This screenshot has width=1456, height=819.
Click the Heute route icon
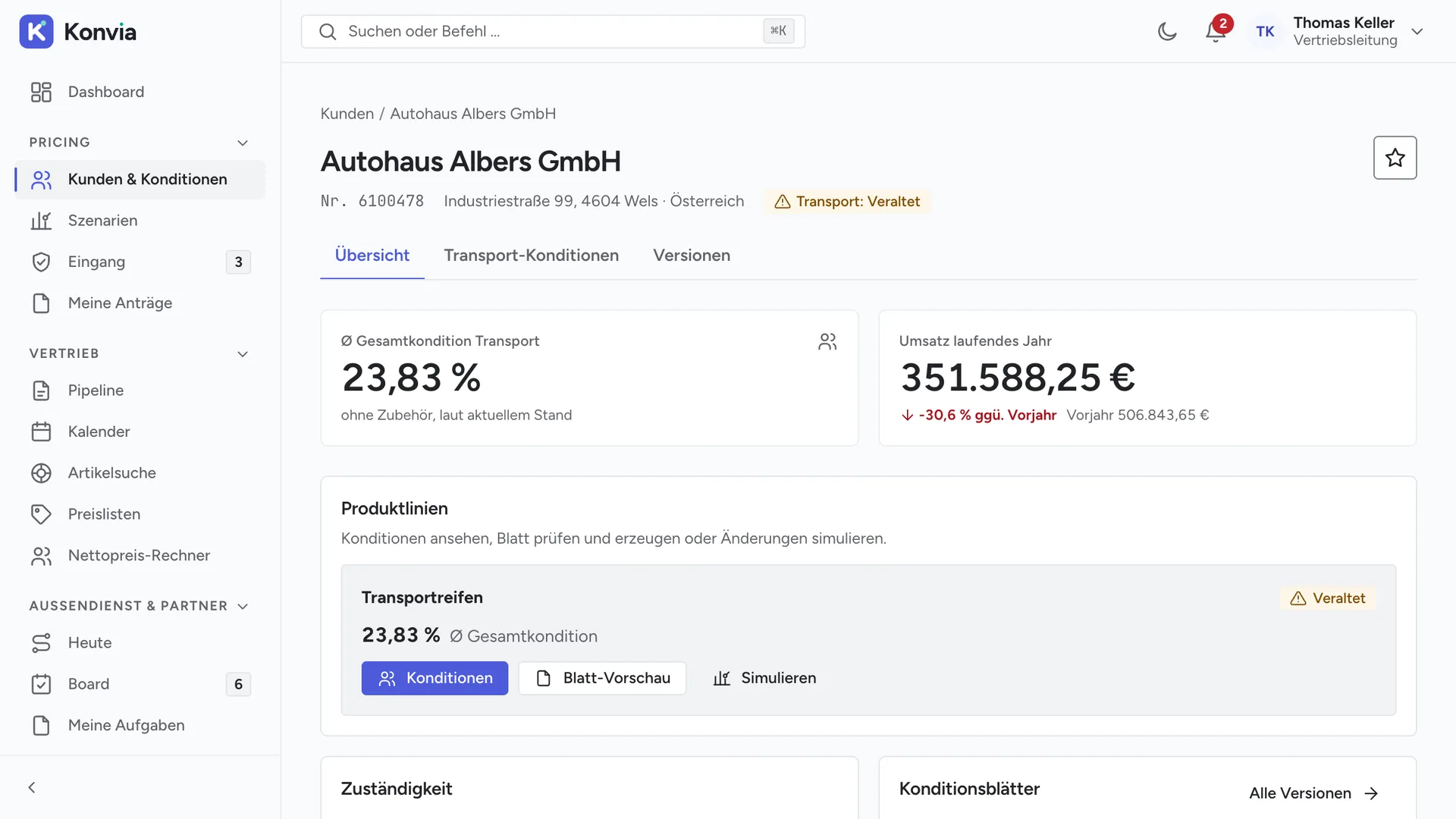tap(41, 643)
